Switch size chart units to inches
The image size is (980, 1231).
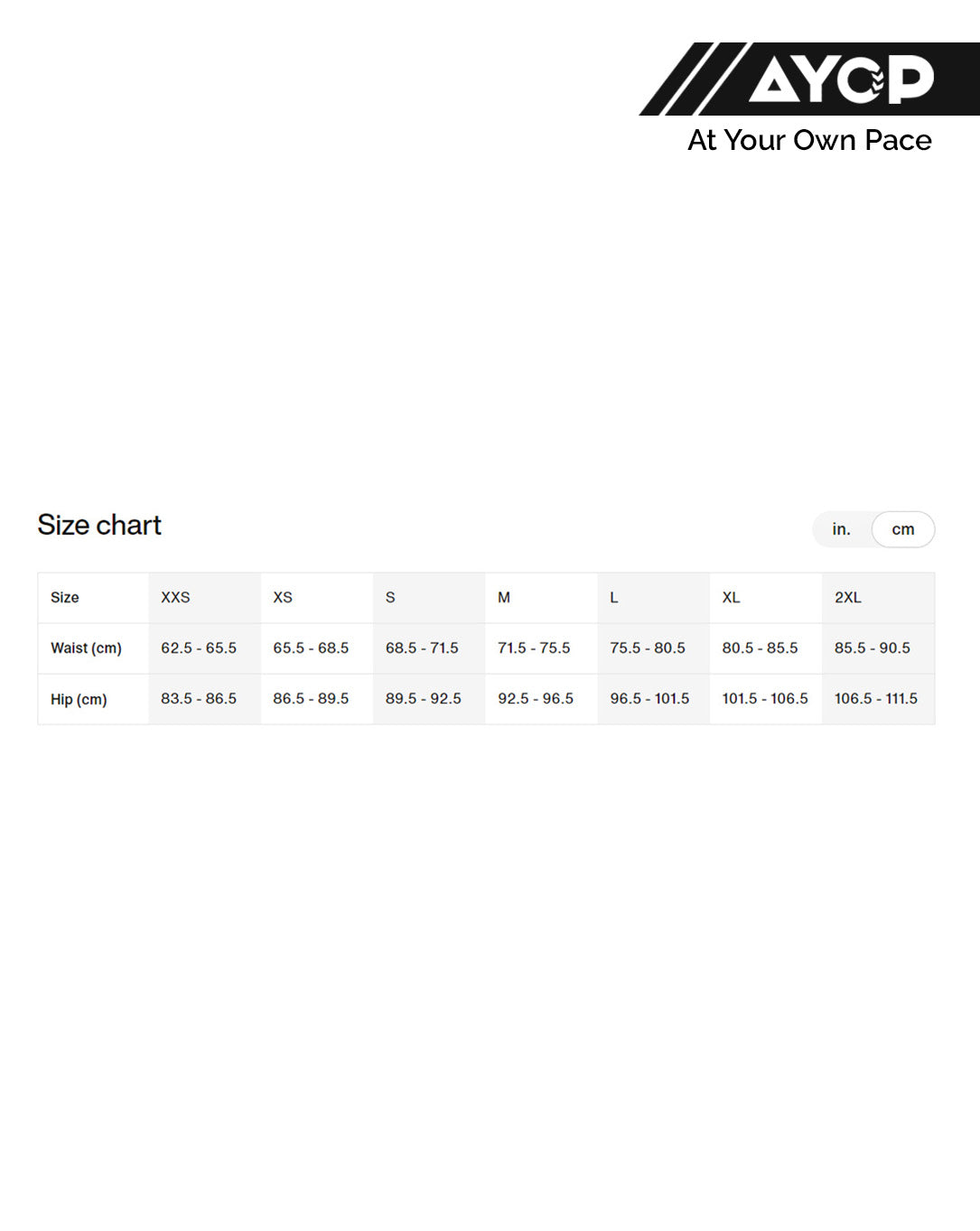841,529
